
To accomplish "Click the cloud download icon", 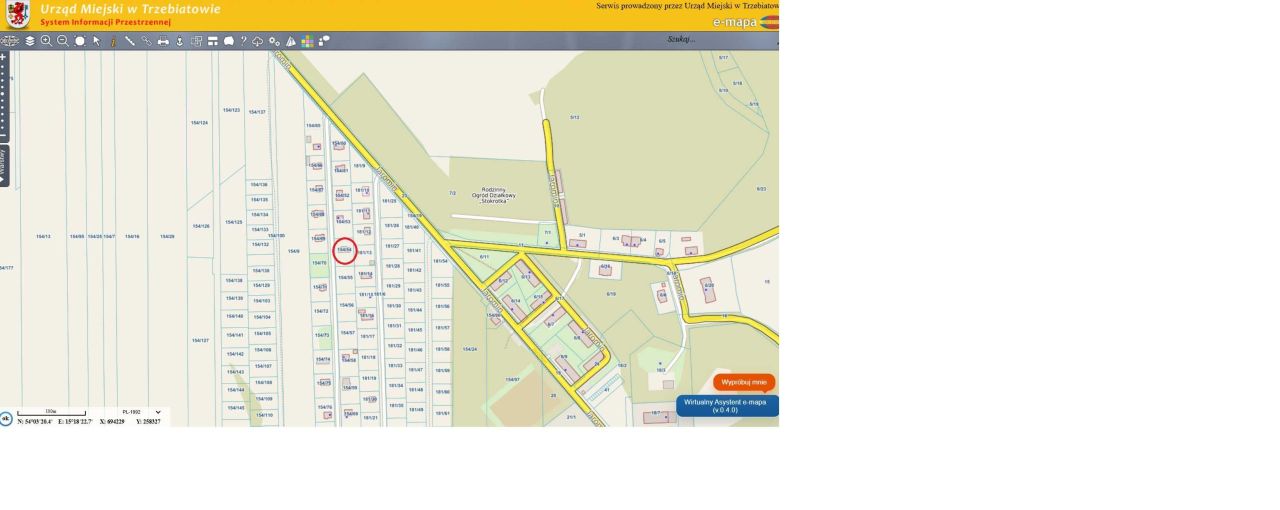I will 257,41.
